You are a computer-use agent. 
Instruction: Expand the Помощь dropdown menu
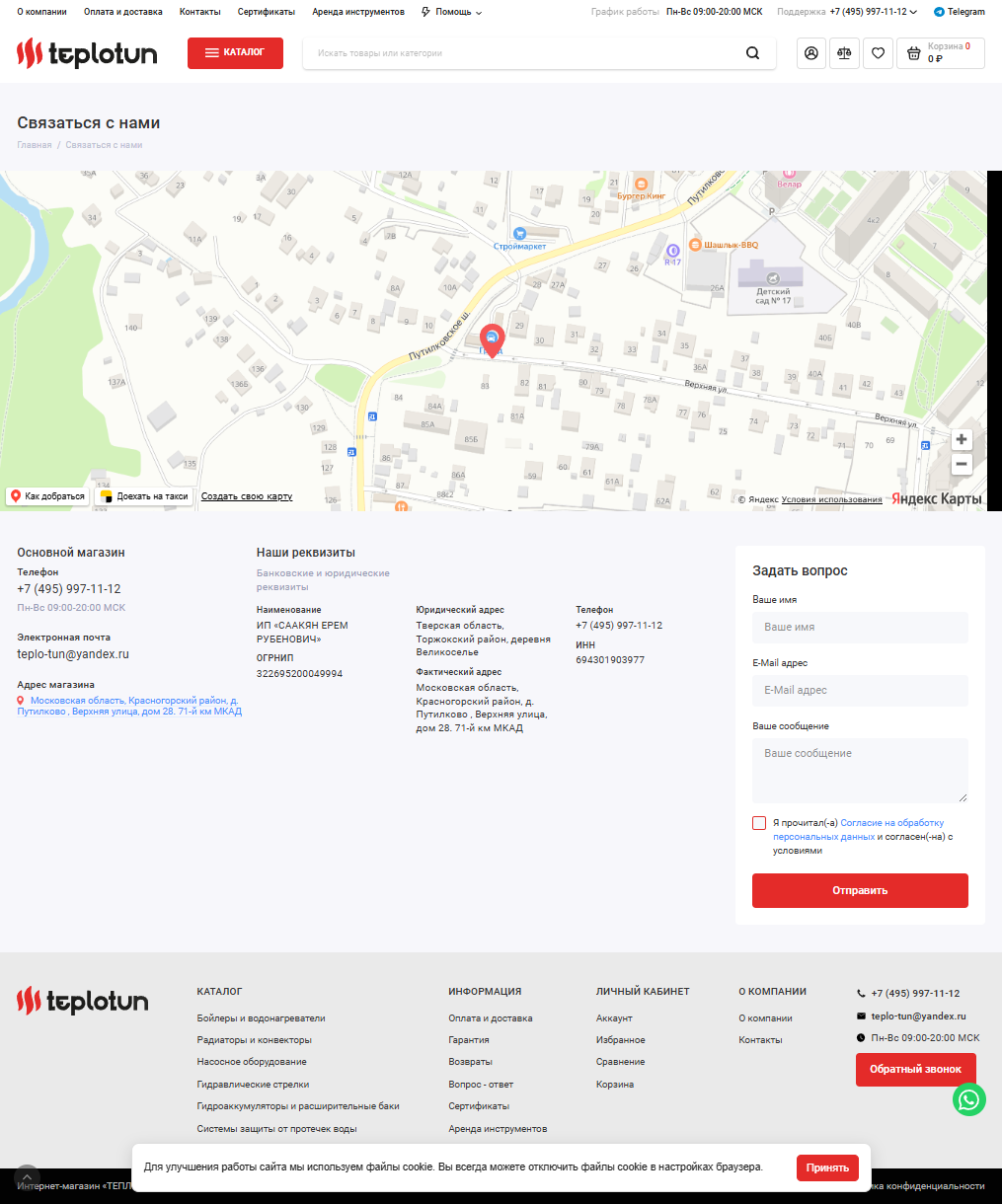click(452, 12)
